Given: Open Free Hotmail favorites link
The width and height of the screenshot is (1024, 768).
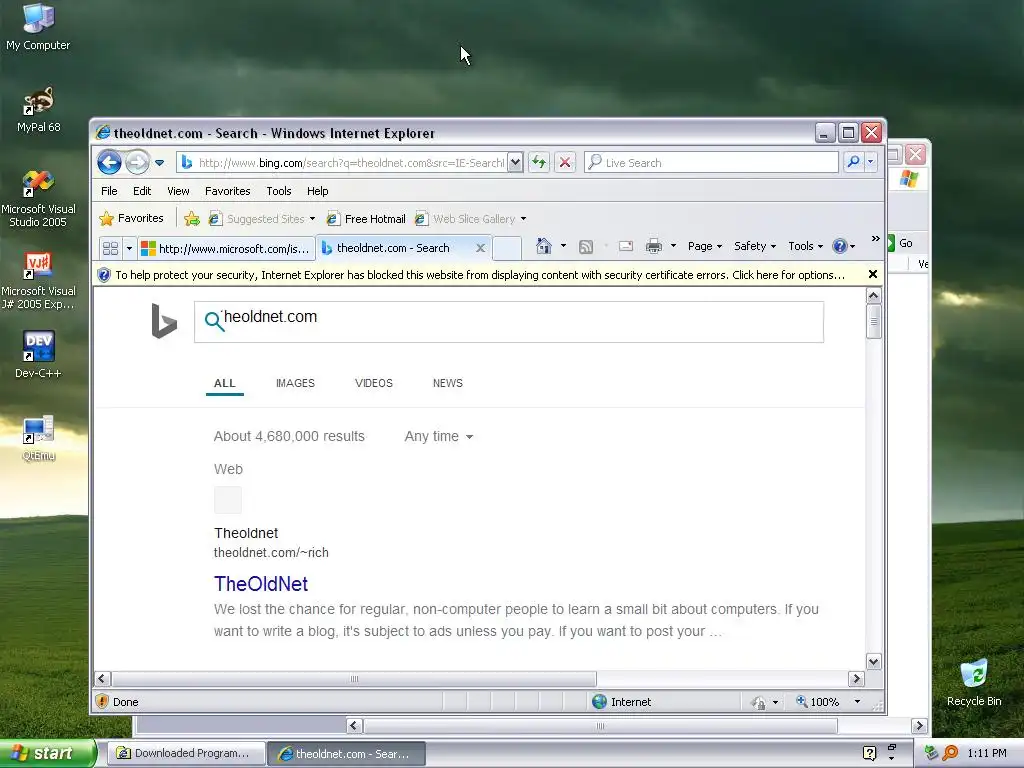Looking at the screenshot, I should 366,219.
